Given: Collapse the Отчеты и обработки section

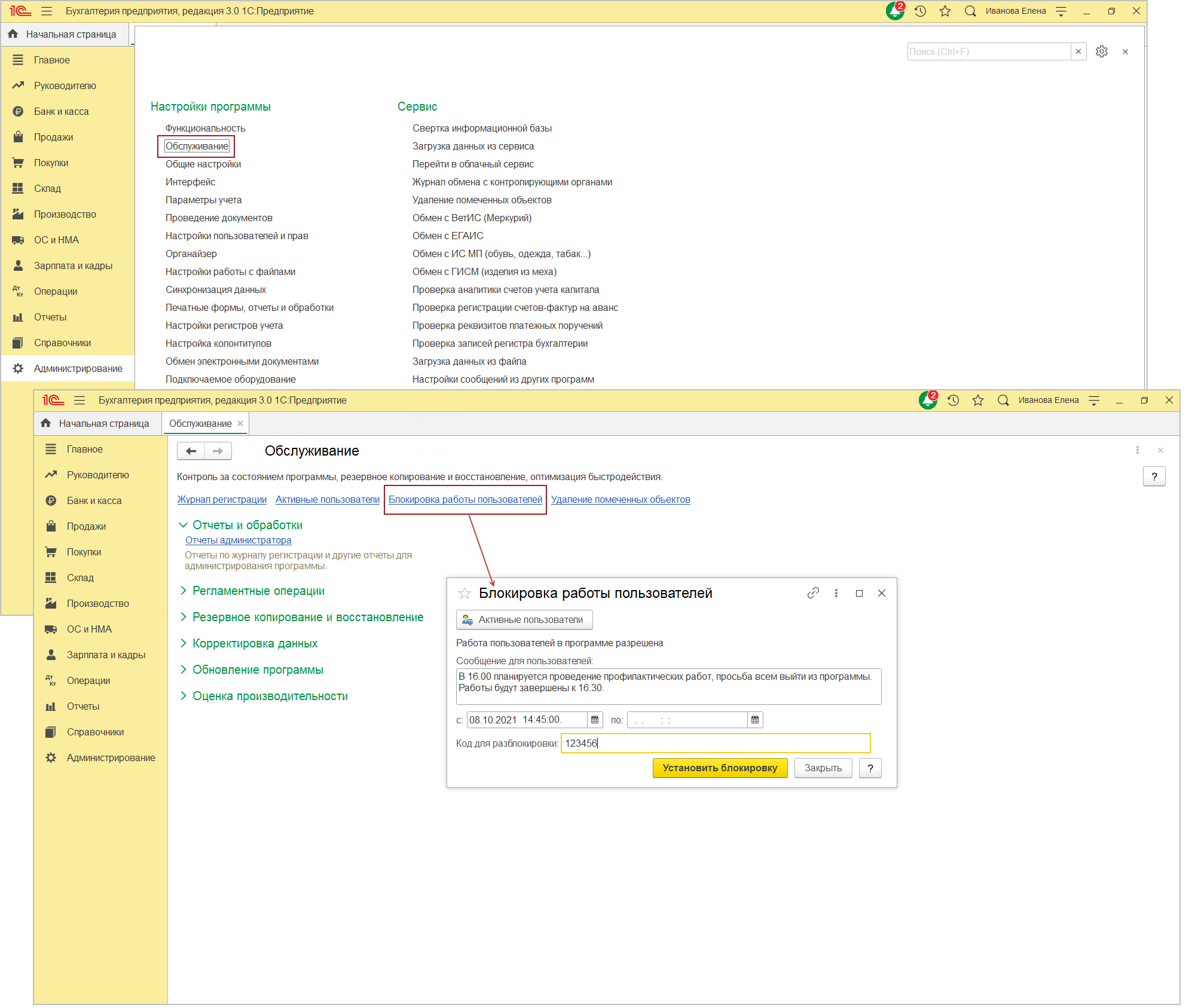Looking at the screenshot, I should point(184,525).
